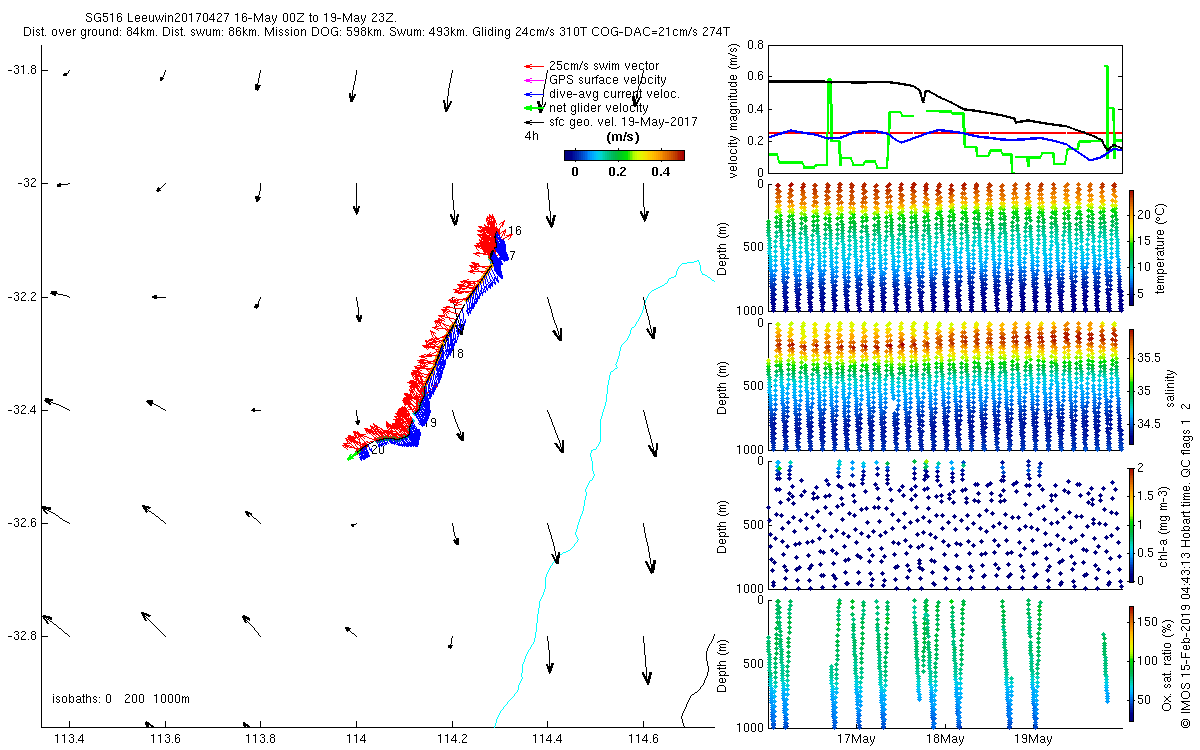Select the 17May time axis tick label

tap(856, 740)
